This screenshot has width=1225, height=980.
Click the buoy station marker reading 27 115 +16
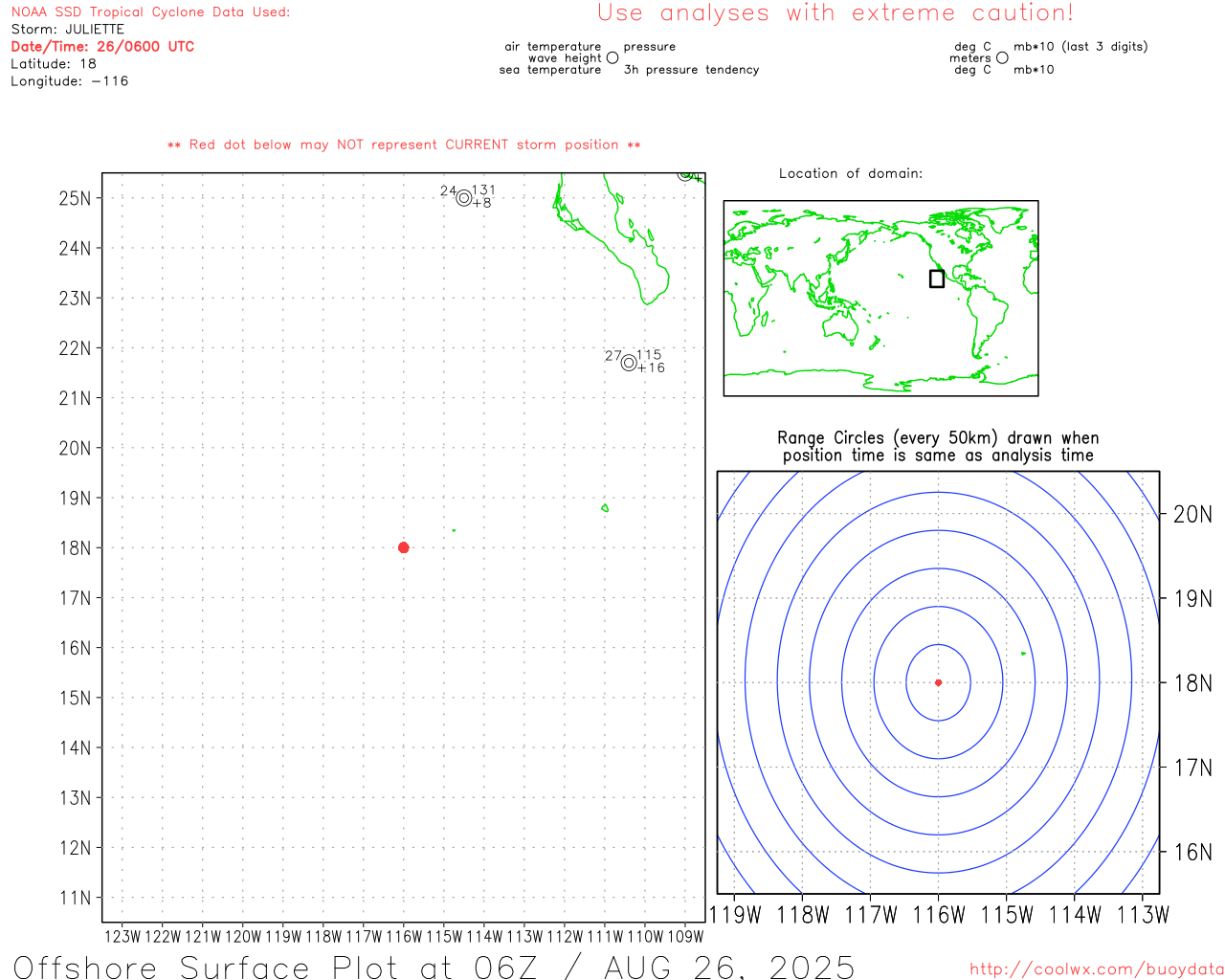[x=629, y=363]
